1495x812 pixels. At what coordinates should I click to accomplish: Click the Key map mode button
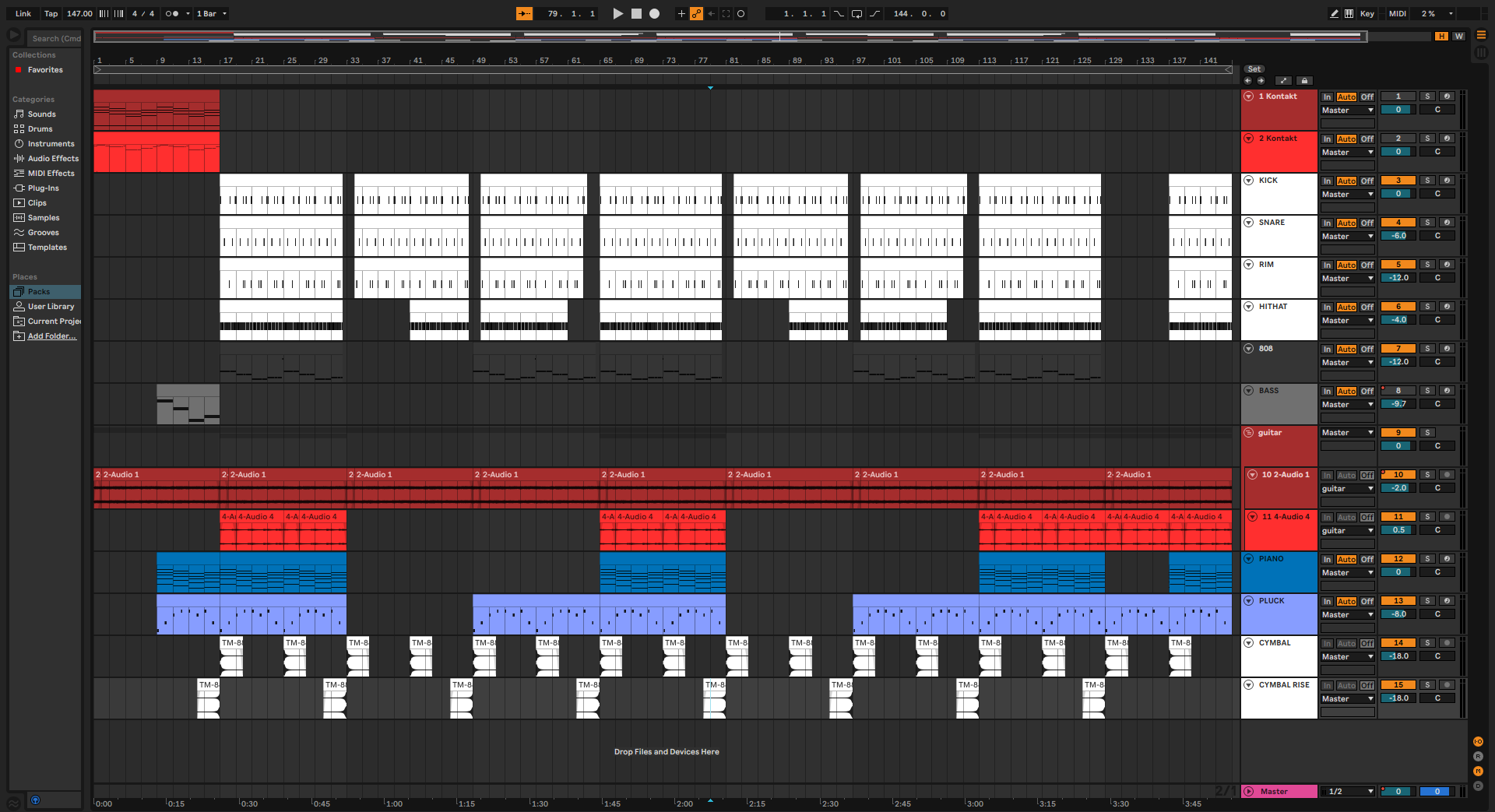coord(1367,13)
